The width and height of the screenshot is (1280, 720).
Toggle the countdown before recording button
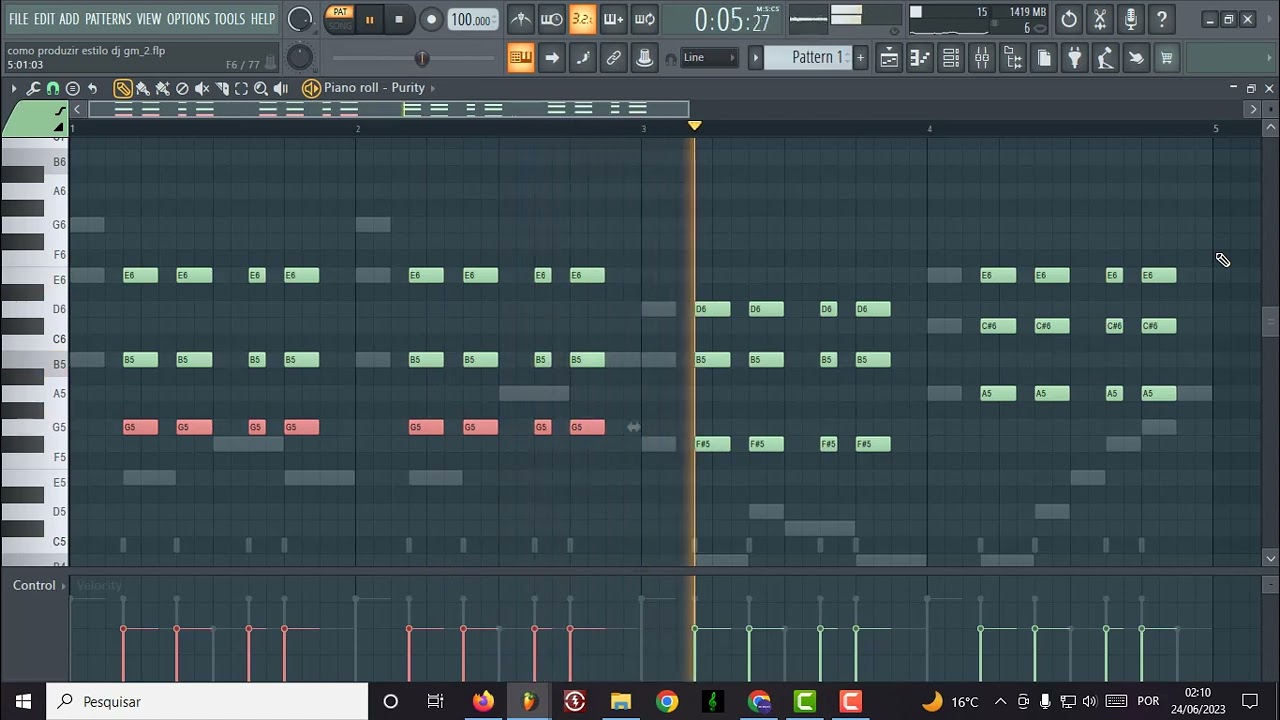pos(582,19)
